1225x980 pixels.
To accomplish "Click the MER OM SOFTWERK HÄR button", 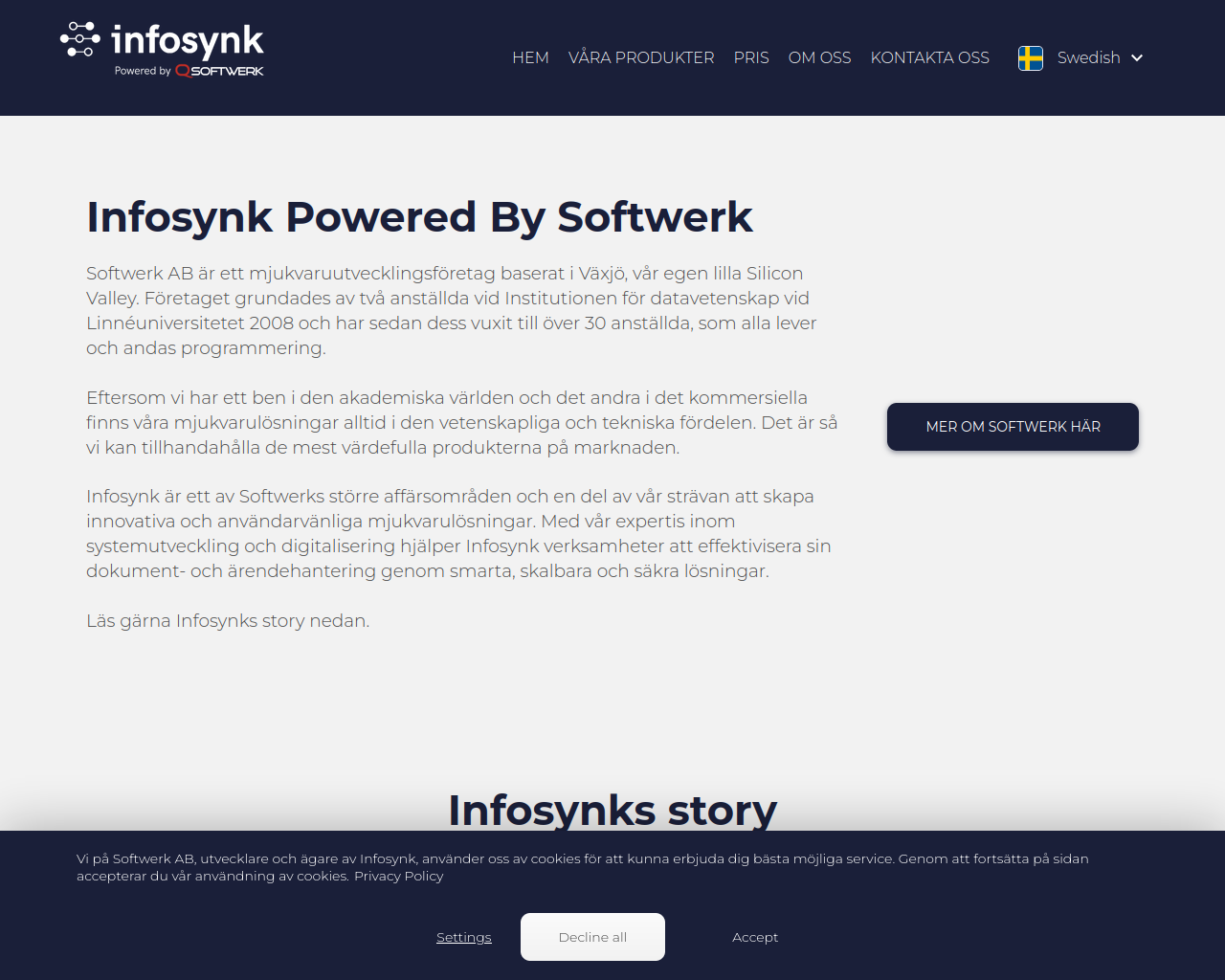I will coord(1013,427).
